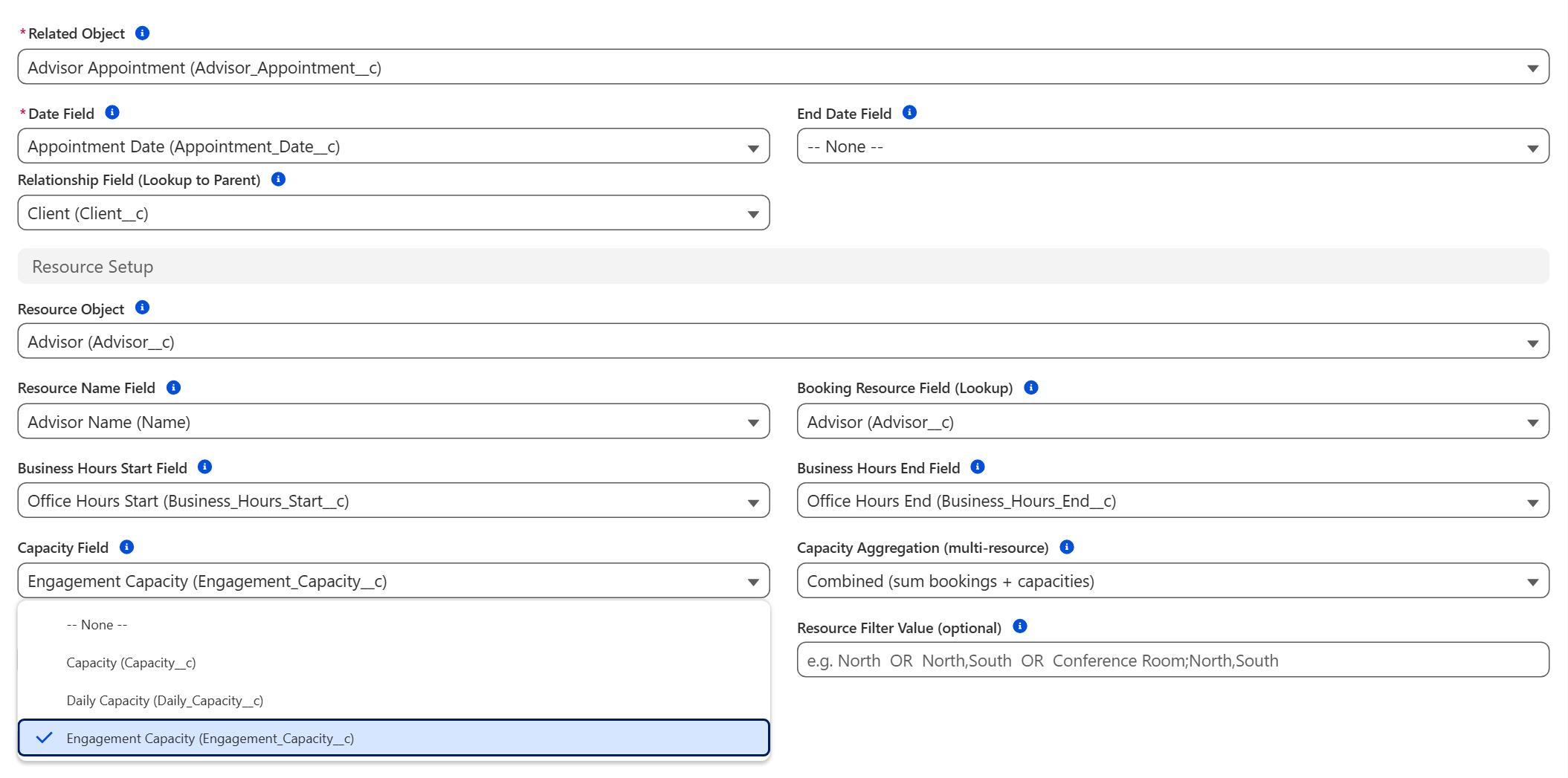
Task: Choose Capacity (Capacity__c) from the list
Action: tap(393, 663)
